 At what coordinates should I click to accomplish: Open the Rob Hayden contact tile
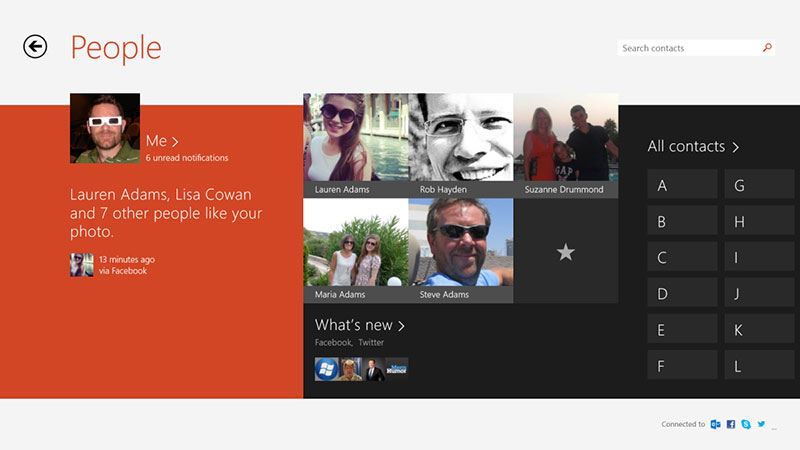461,145
